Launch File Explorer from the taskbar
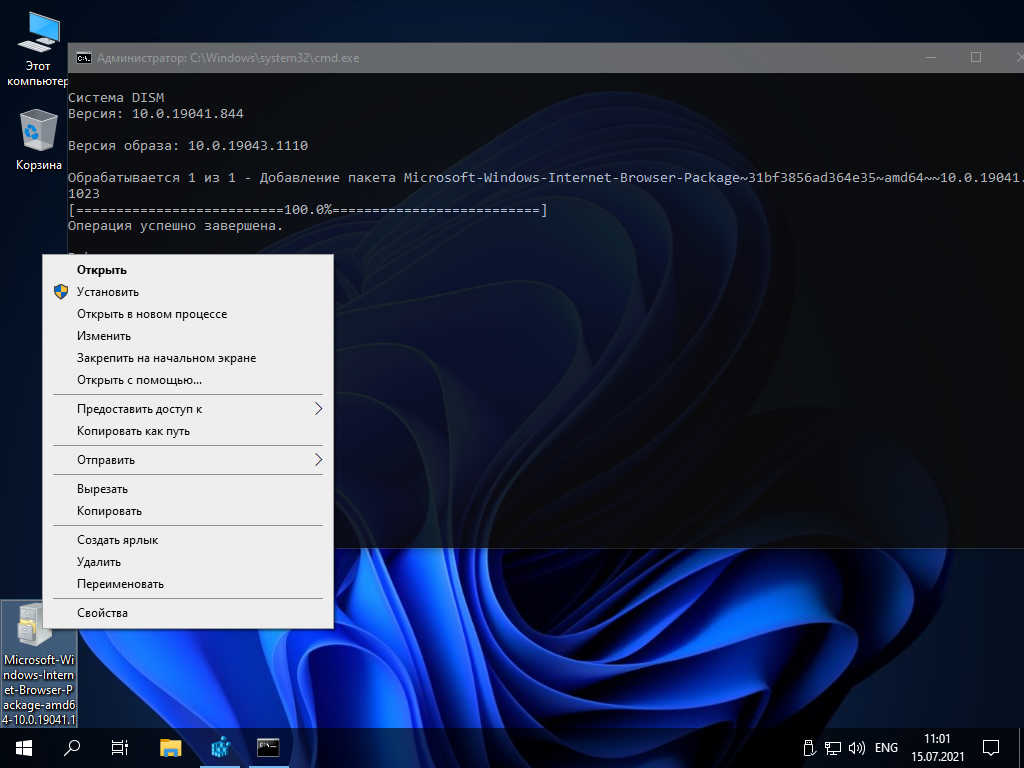This screenshot has width=1024, height=768. point(171,747)
